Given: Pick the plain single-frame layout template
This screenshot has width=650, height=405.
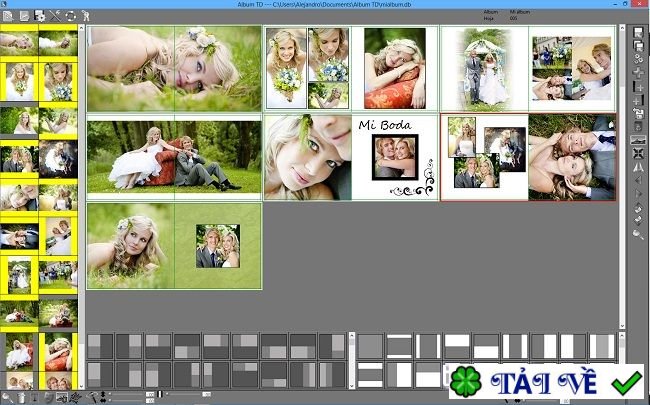Looking at the screenshot, I should (370, 346).
